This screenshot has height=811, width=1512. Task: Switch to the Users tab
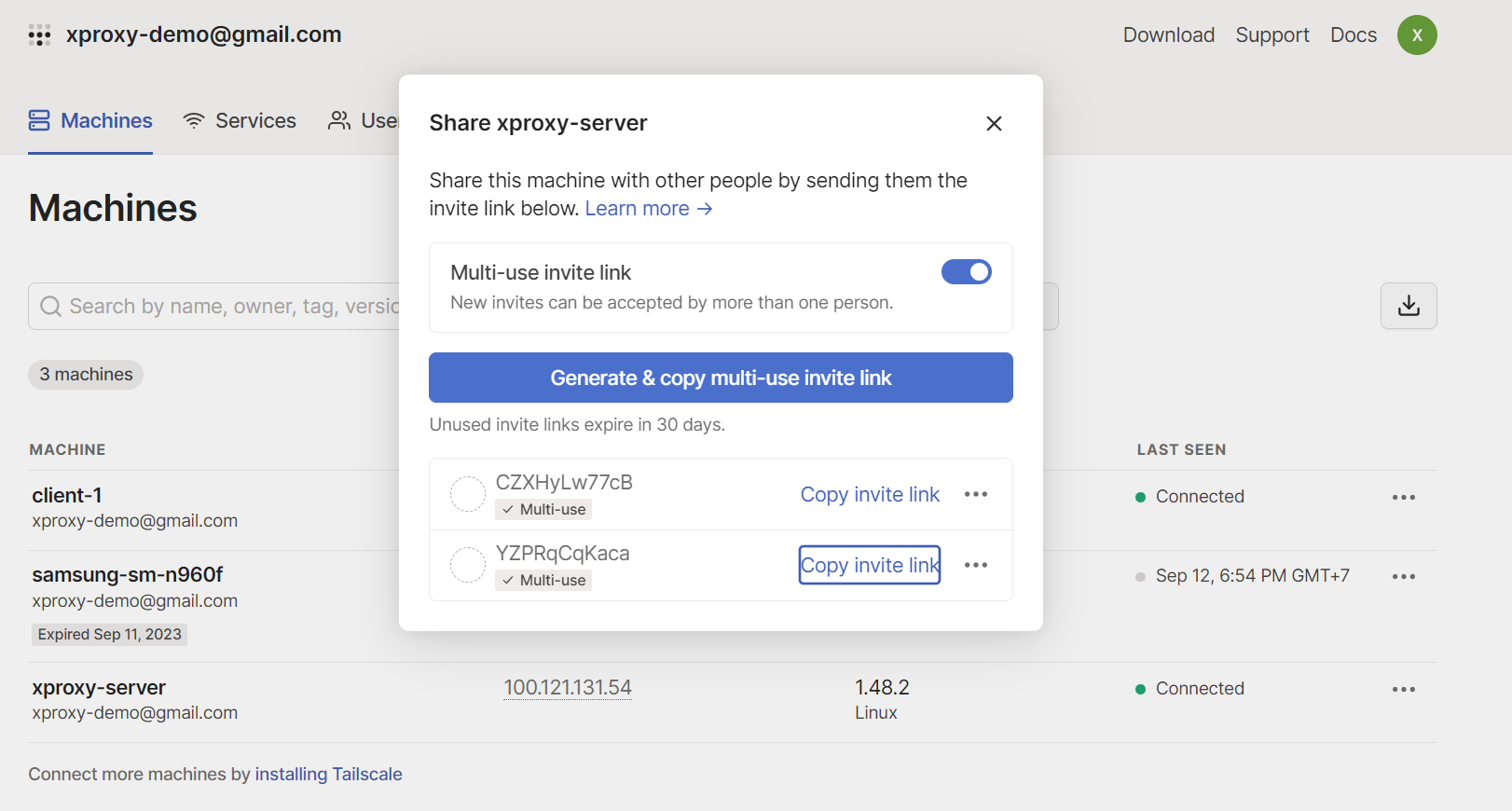(364, 120)
